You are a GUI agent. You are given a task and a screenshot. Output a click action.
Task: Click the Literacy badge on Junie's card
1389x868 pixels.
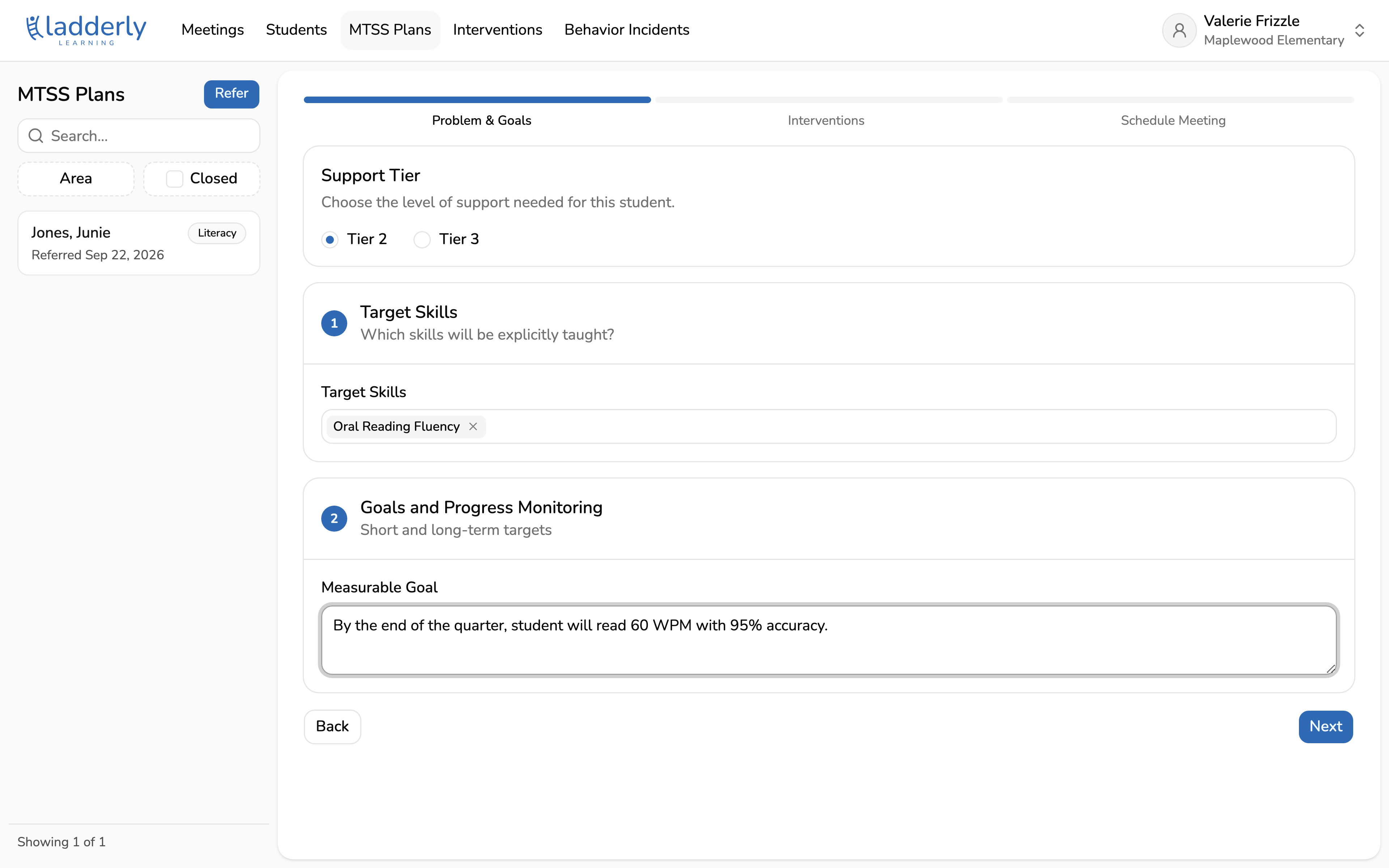217,233
